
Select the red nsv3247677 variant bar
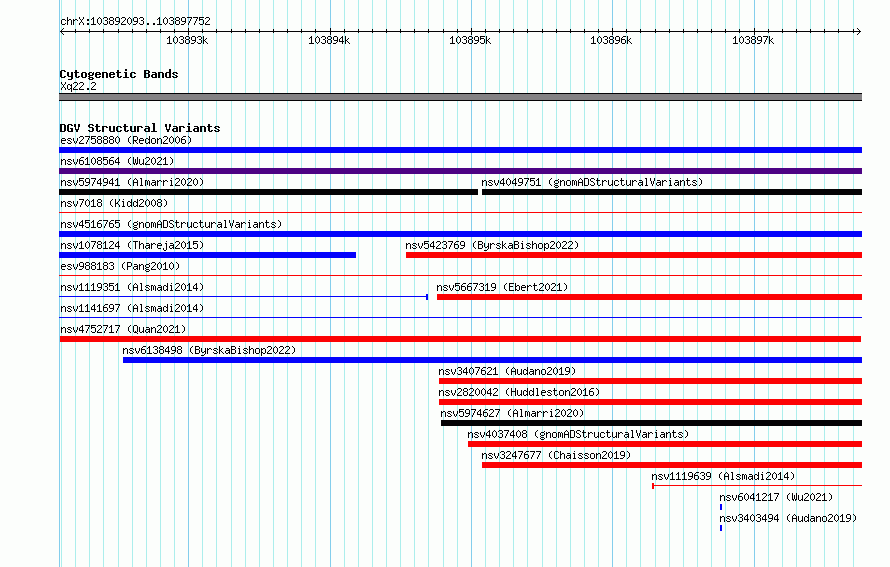tap(672, 465)
